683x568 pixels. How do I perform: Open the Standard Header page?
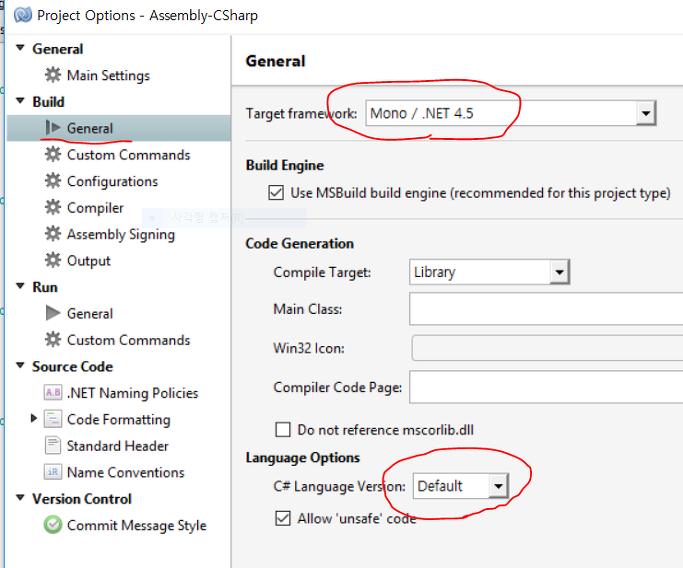[x=118, y=446]
